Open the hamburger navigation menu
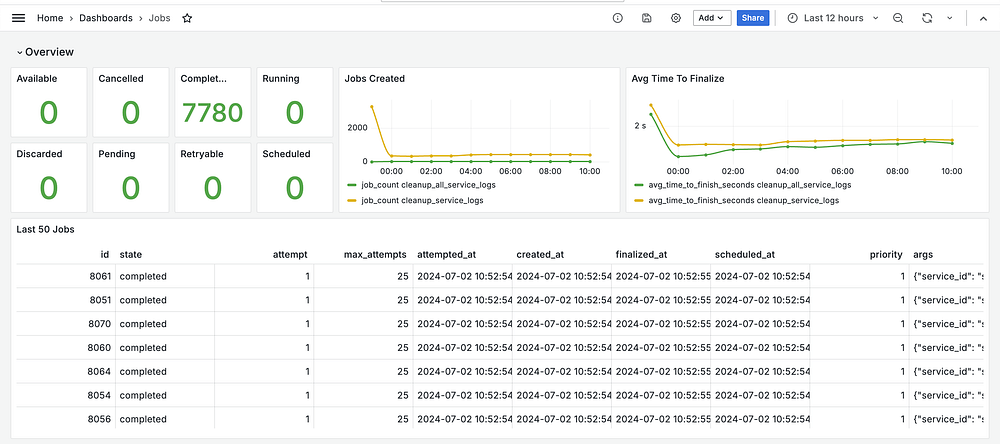The image size is (1000, 444). (17, 18)
